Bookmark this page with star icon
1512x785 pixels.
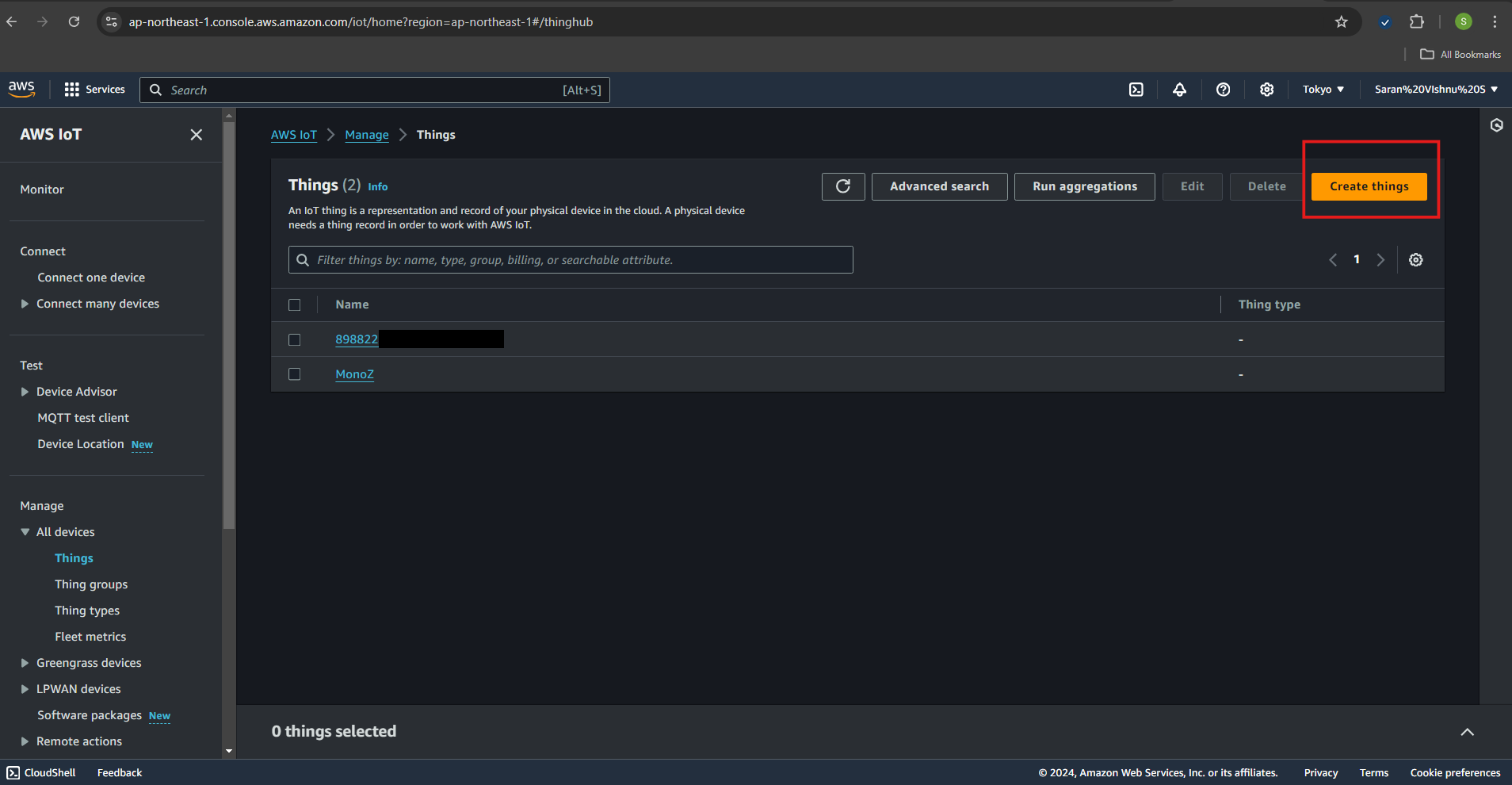pyautogui.click(x=1342, y=22)
